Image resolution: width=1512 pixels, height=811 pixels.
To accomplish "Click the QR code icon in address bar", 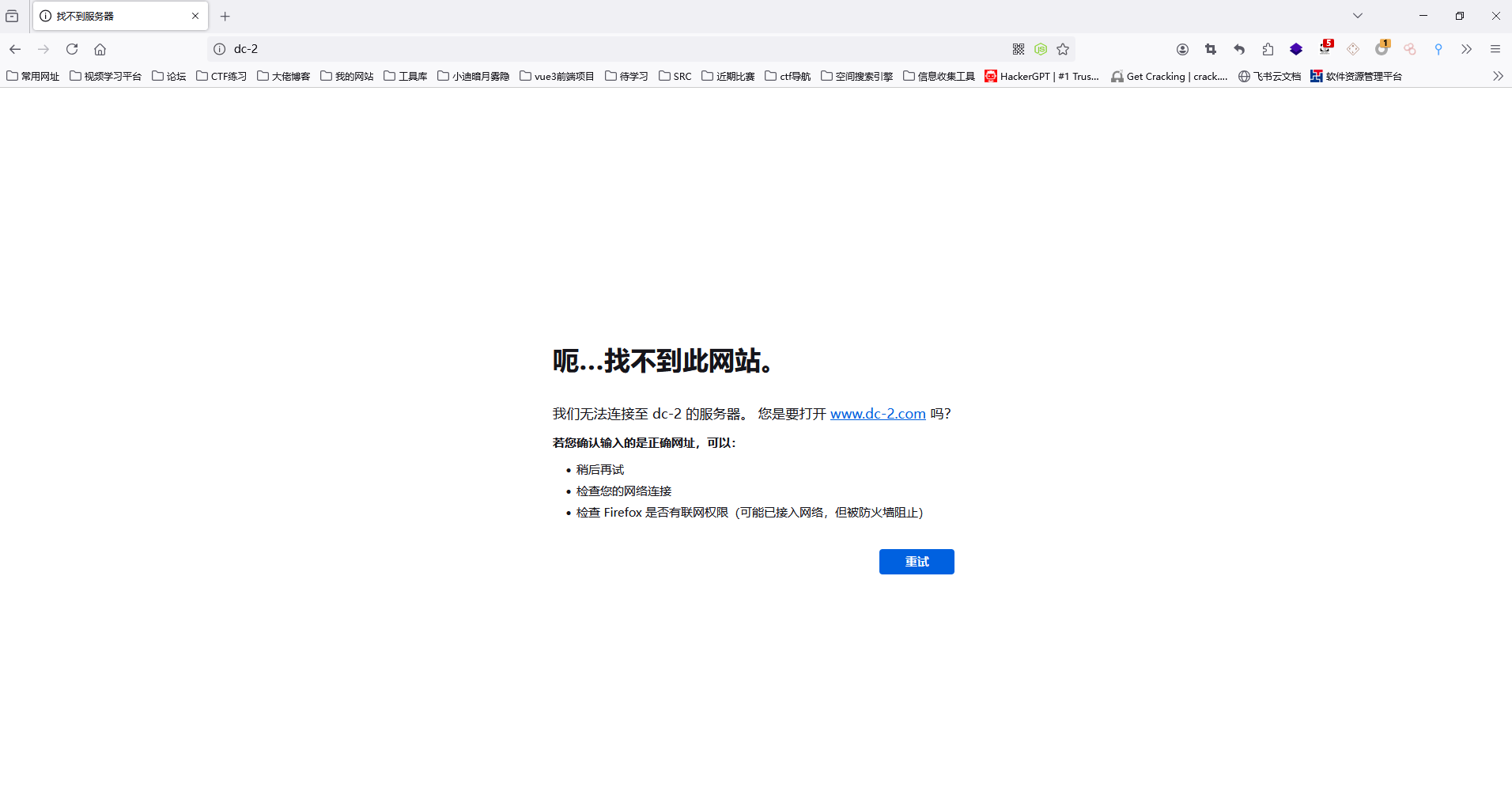I will click(x=1018, y=49).
